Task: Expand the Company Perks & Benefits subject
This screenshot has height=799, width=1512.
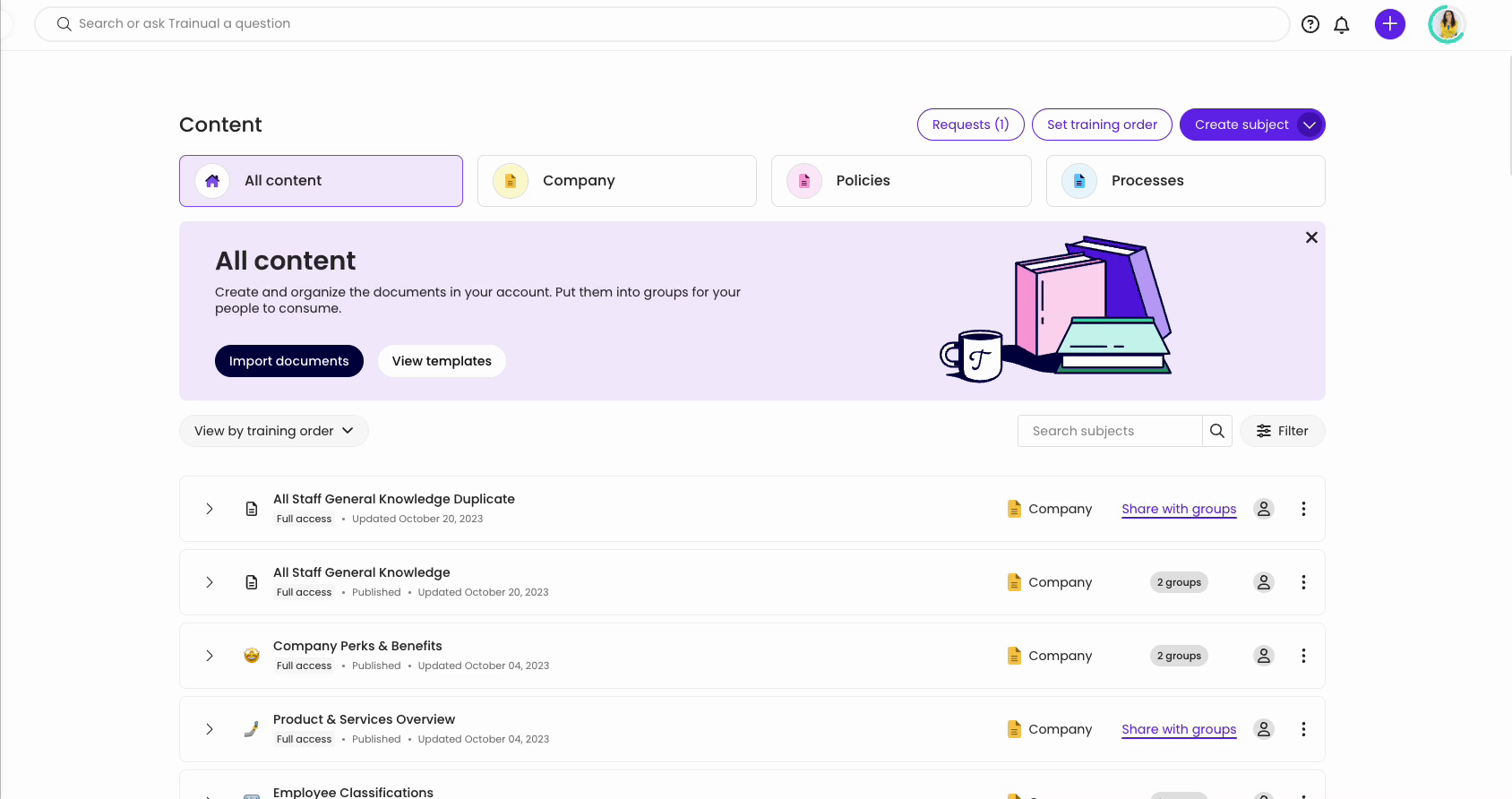Action: coord(210,656)
